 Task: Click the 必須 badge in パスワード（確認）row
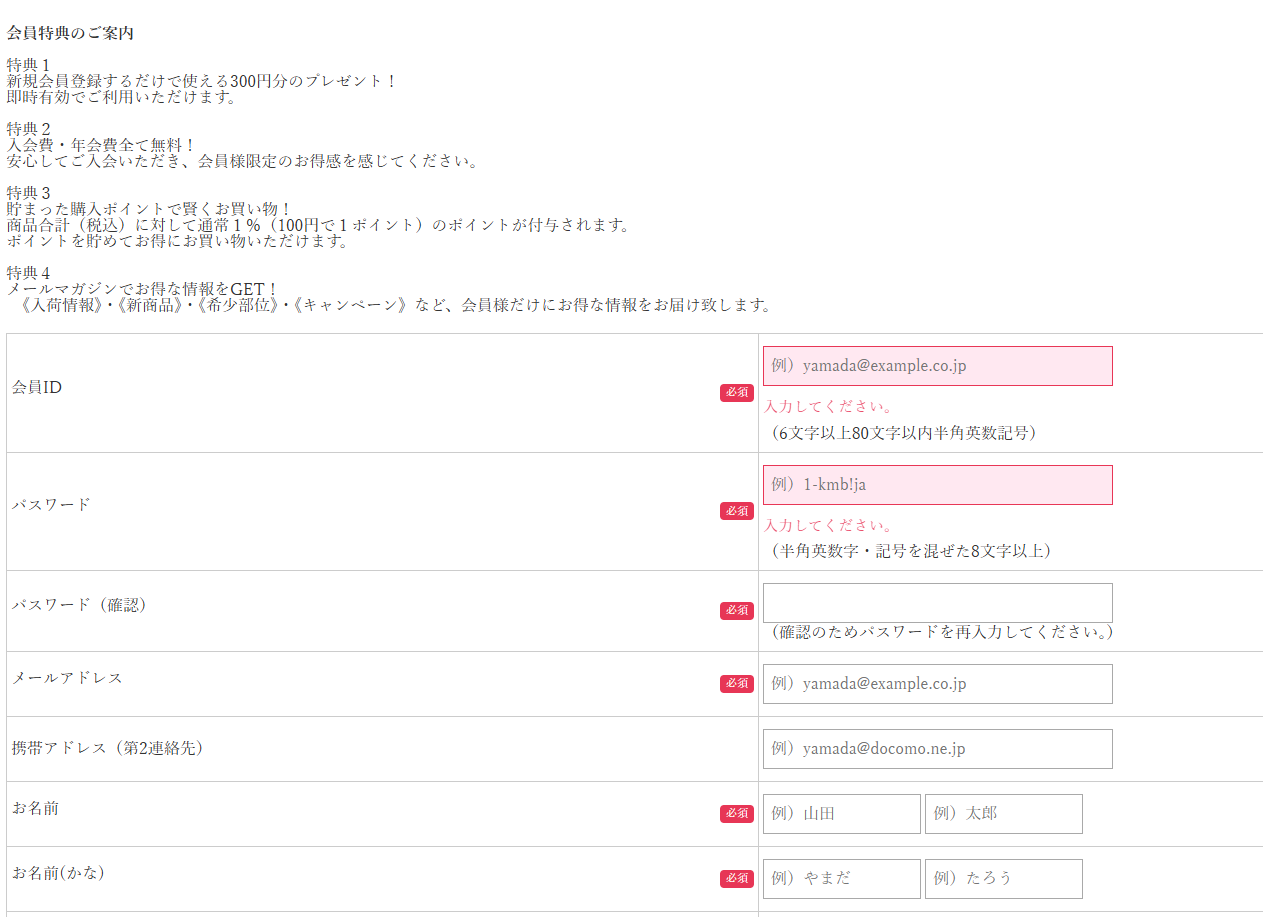tap(737, 611)
